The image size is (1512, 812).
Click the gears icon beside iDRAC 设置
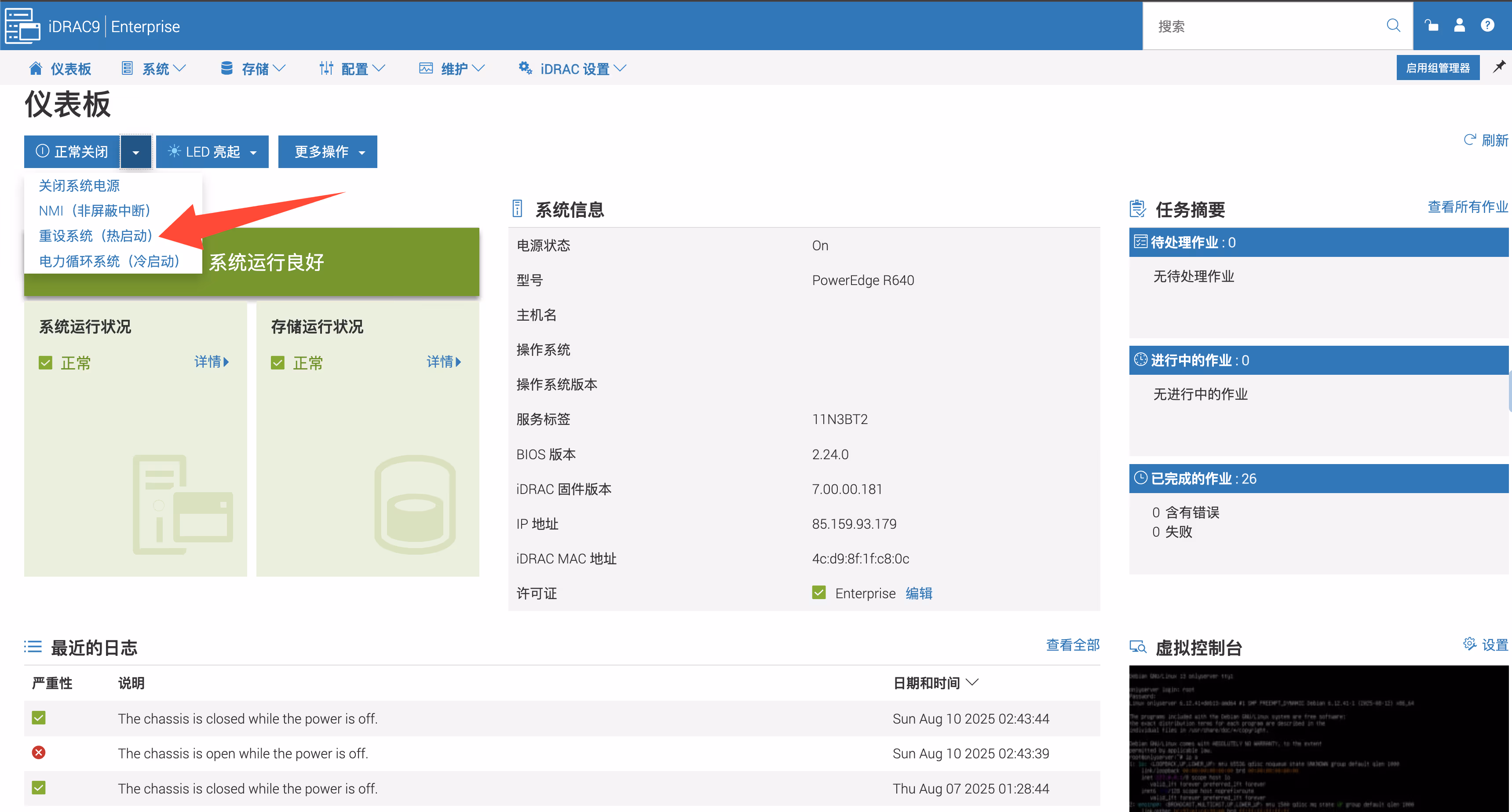click(x=525, y=68)
